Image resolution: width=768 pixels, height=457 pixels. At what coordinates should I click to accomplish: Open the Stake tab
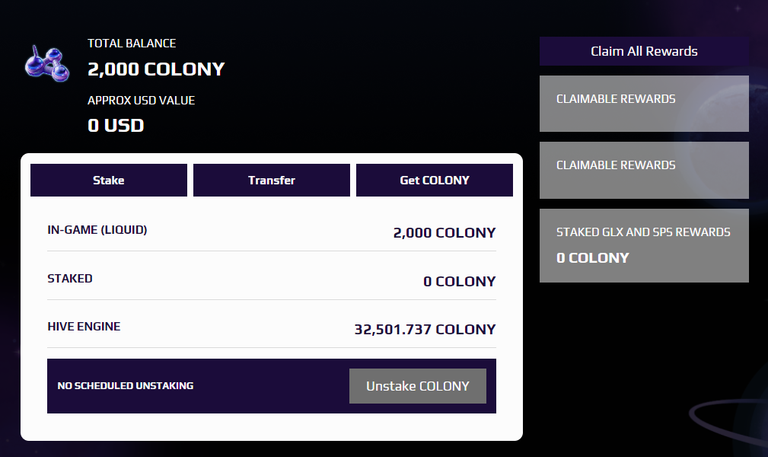(x=109, y=180)
